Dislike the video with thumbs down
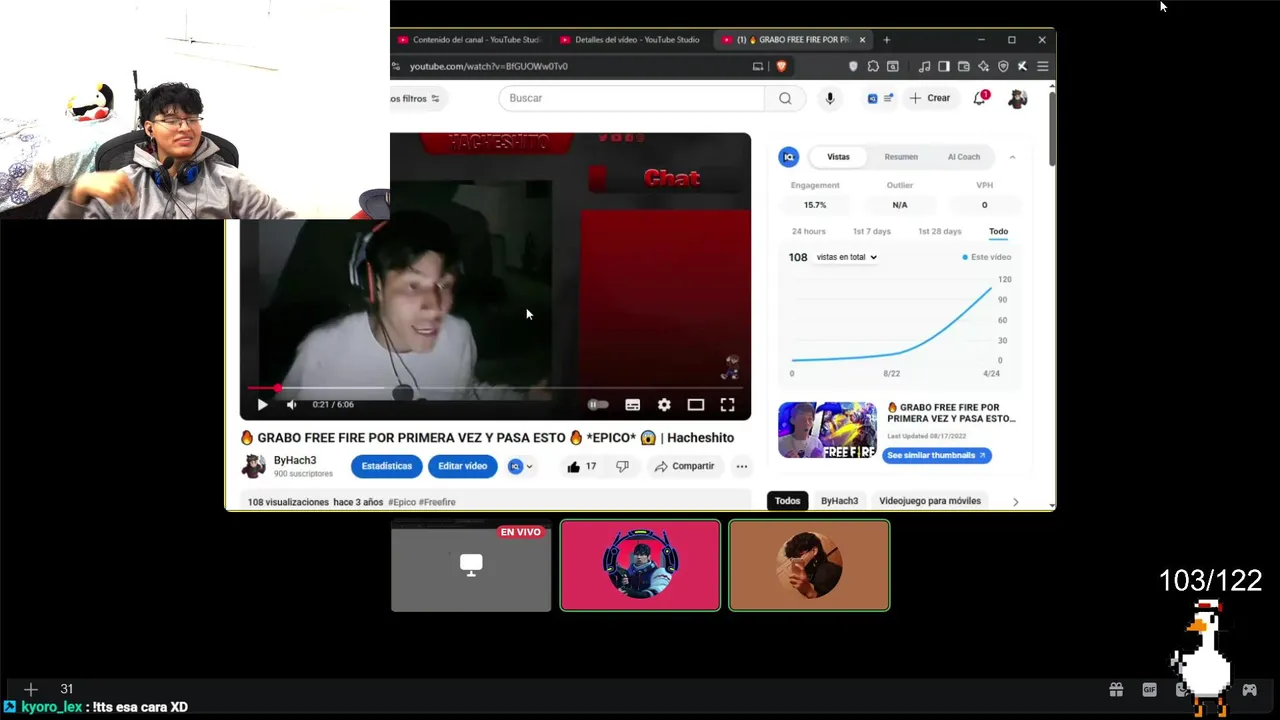Image resolution: width=1280 pixels, height=720 pixels. click(x=622, y=466)
